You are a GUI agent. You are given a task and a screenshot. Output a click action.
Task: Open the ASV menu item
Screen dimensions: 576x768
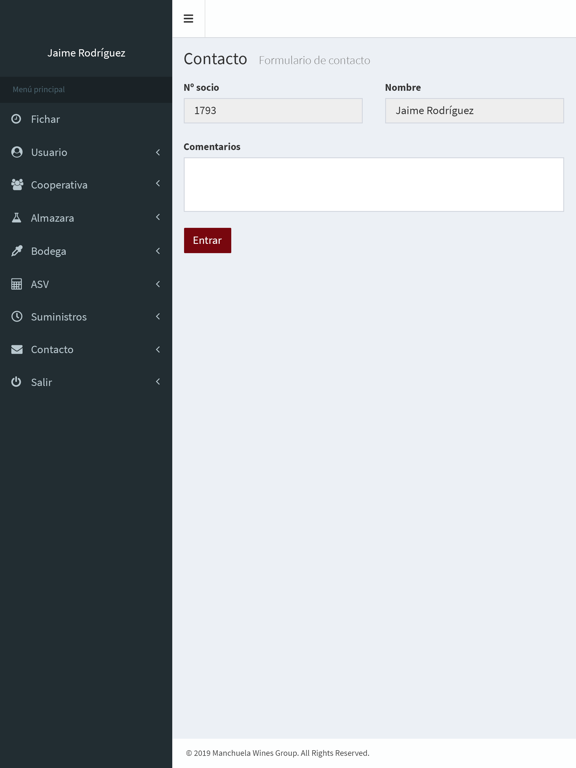point(86,284)
